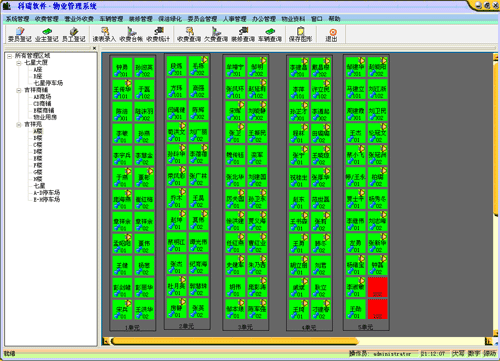The width and height of the screenshot is (500, 361).
Task: Collapse the 七星大厦 tree node
Action: tap(19, 63)
